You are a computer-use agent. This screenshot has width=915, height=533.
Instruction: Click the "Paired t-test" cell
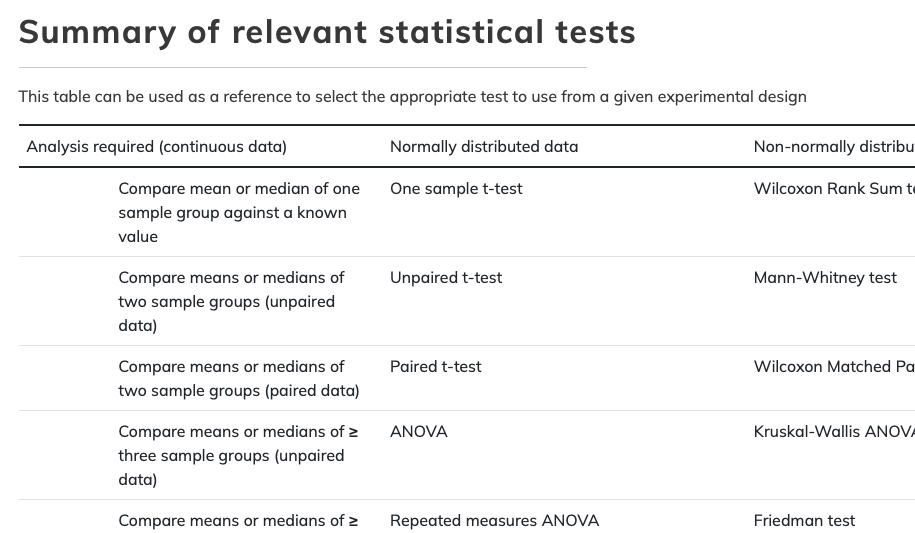click(x=436, y=367)
